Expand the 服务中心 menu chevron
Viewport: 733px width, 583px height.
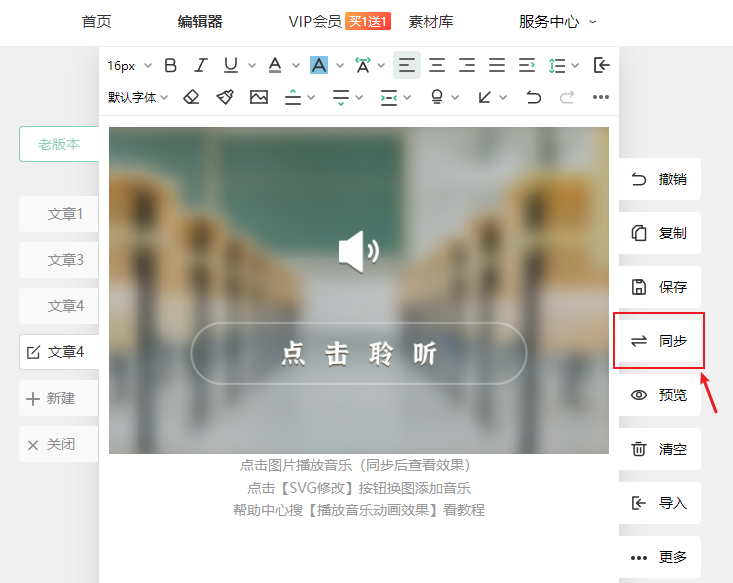pos(593,22)
